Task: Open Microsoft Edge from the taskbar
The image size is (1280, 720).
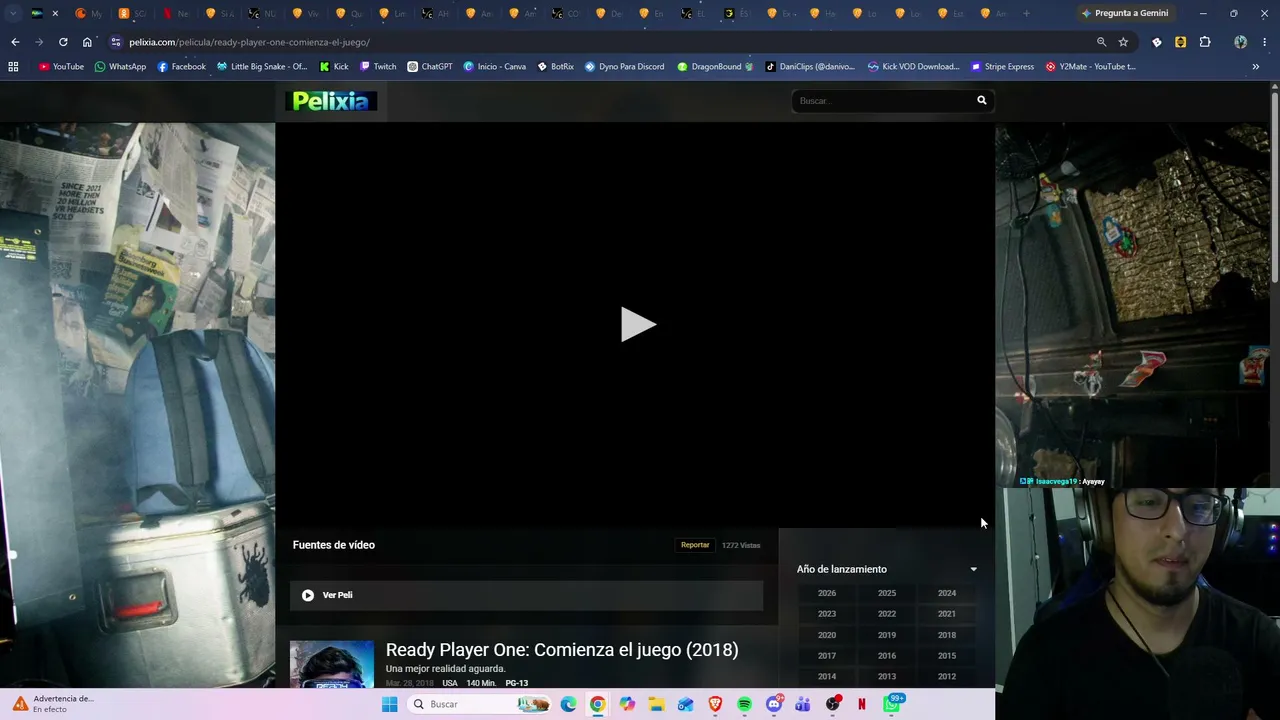Action: [x=568, y=704]
